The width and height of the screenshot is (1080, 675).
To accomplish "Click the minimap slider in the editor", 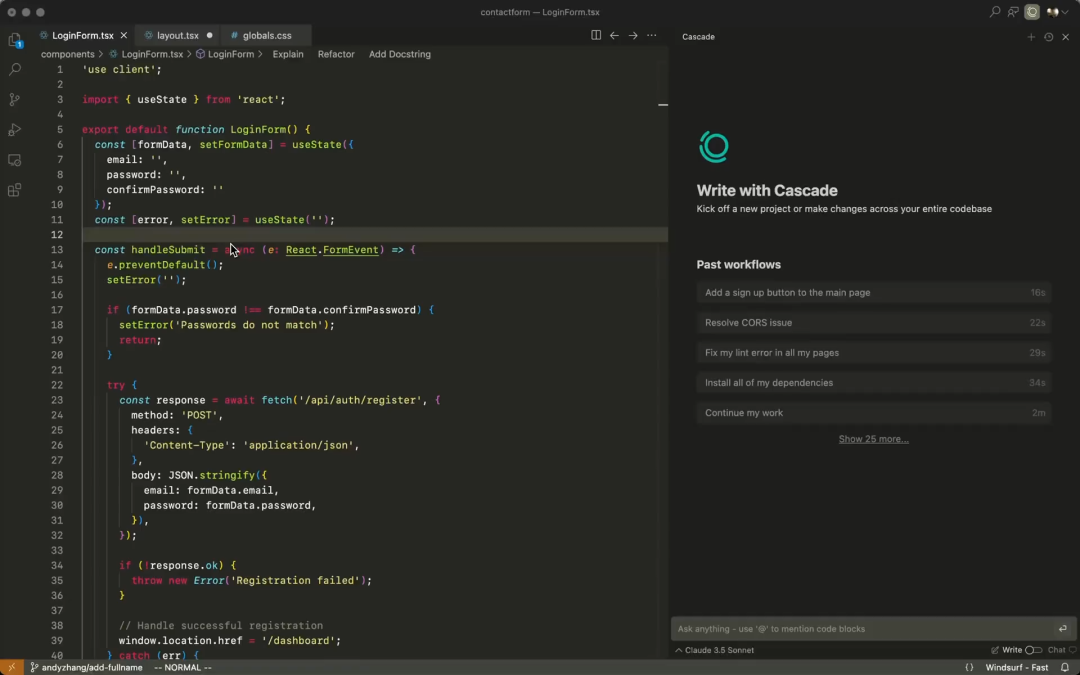I will pos(663,105).
